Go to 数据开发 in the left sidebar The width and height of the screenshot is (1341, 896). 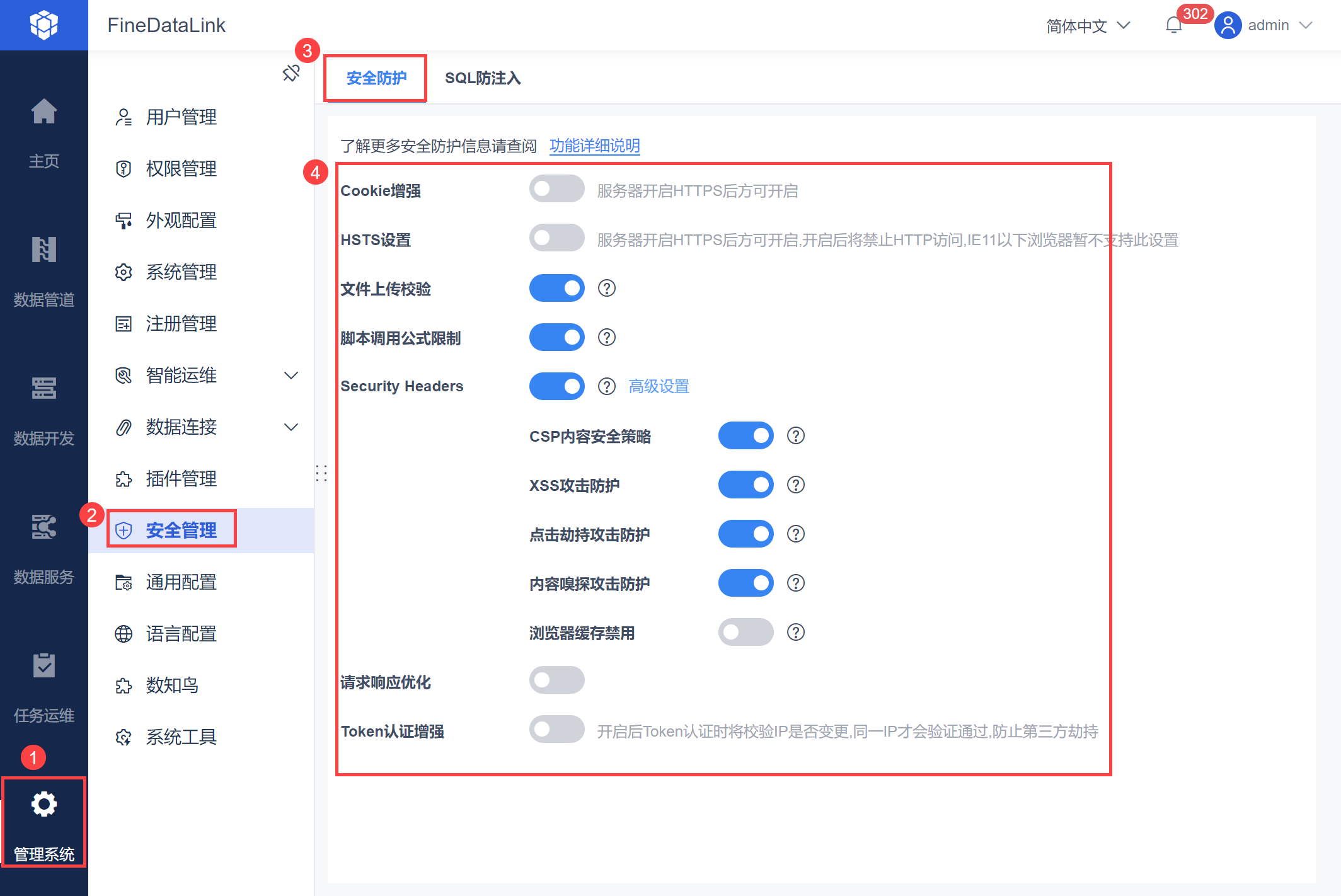tap(44, 389)
